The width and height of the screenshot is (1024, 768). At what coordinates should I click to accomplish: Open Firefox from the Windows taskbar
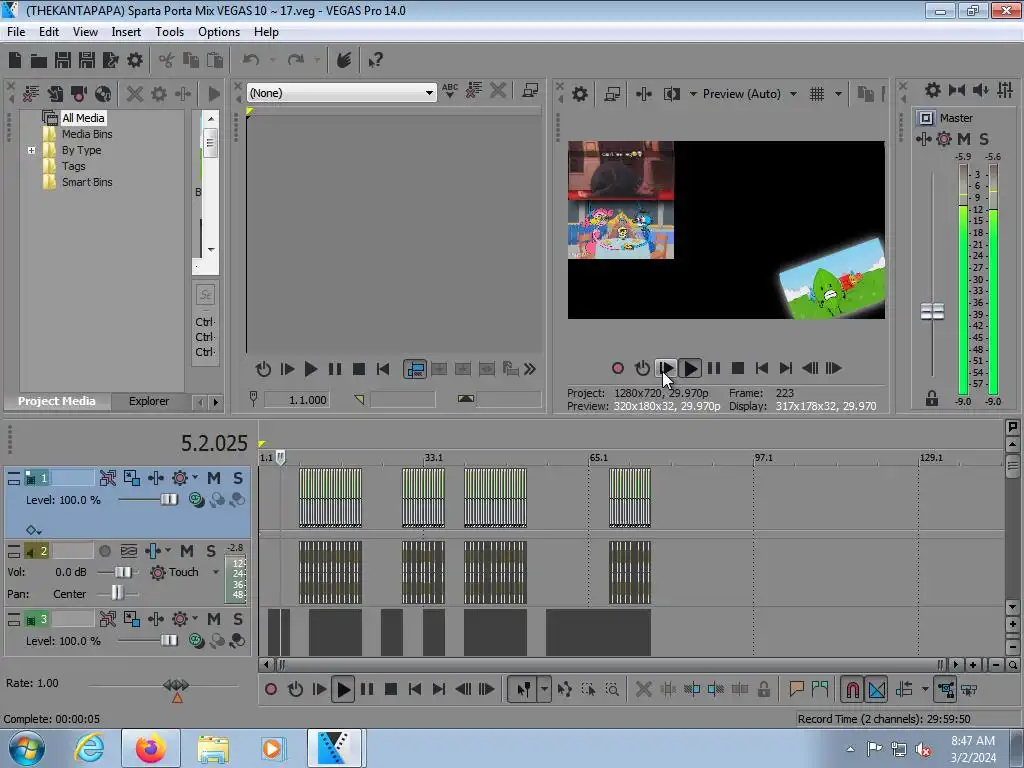pos(151,748)
